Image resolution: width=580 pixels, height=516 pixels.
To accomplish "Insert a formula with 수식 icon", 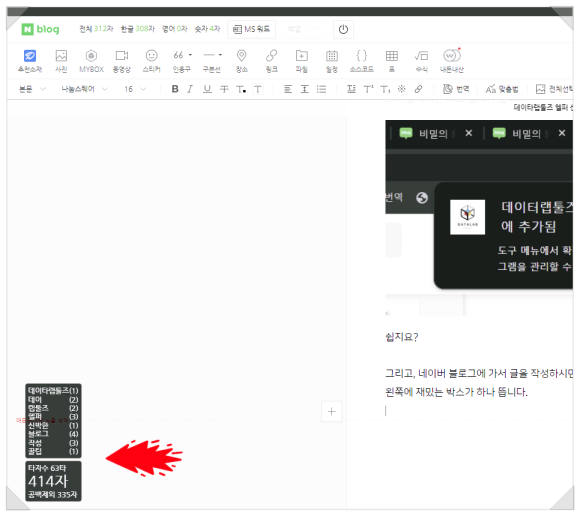I will coord(422,60).
